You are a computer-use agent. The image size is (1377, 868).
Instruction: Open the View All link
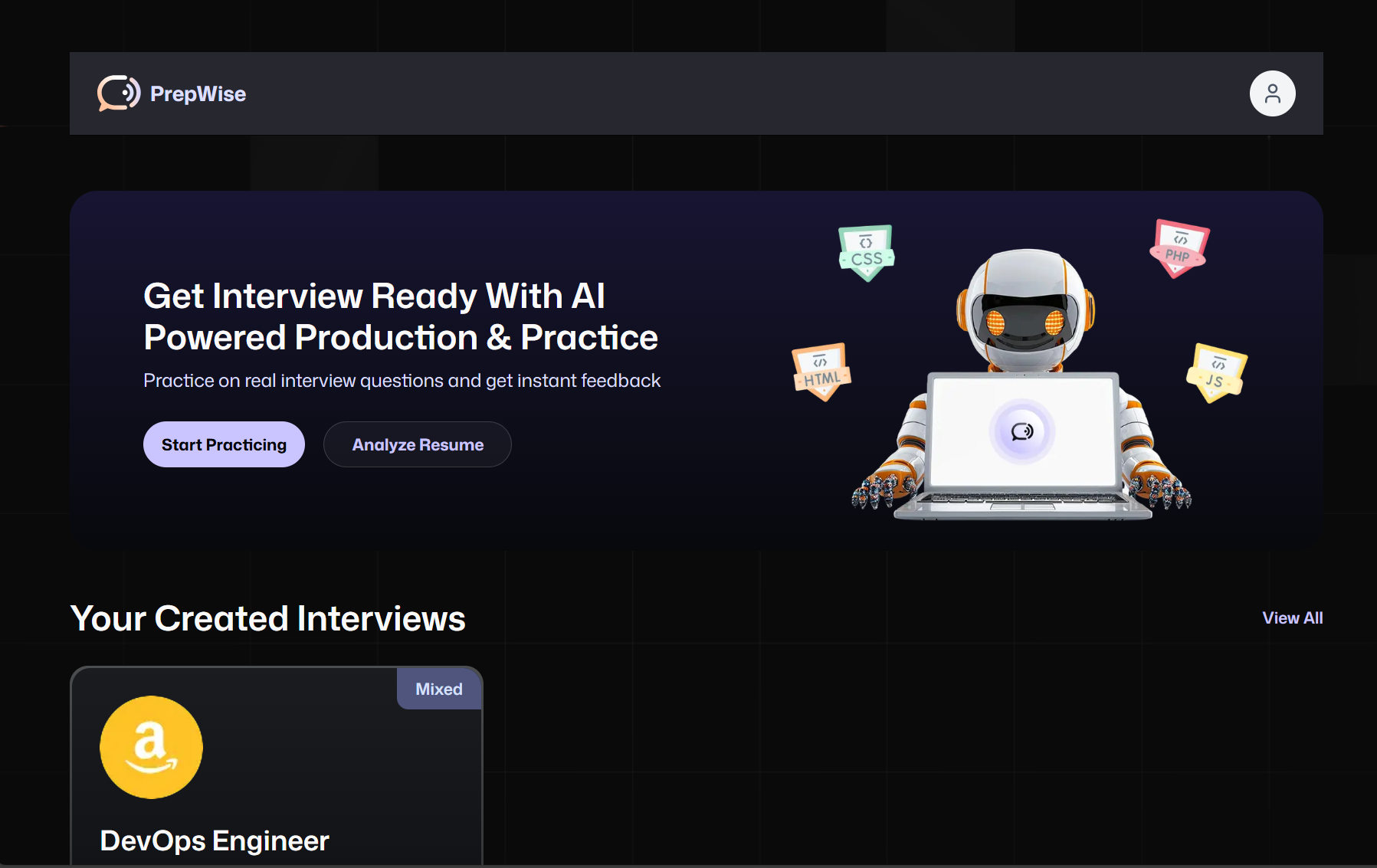1292,617
